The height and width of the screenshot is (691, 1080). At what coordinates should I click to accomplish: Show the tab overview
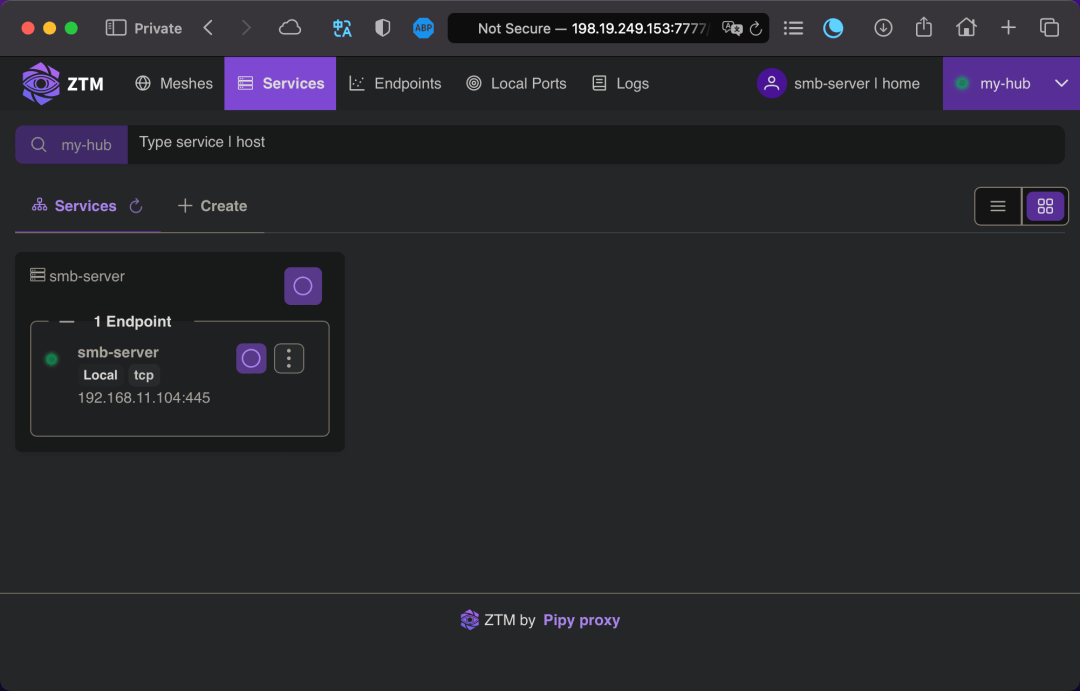point(1049,28)
